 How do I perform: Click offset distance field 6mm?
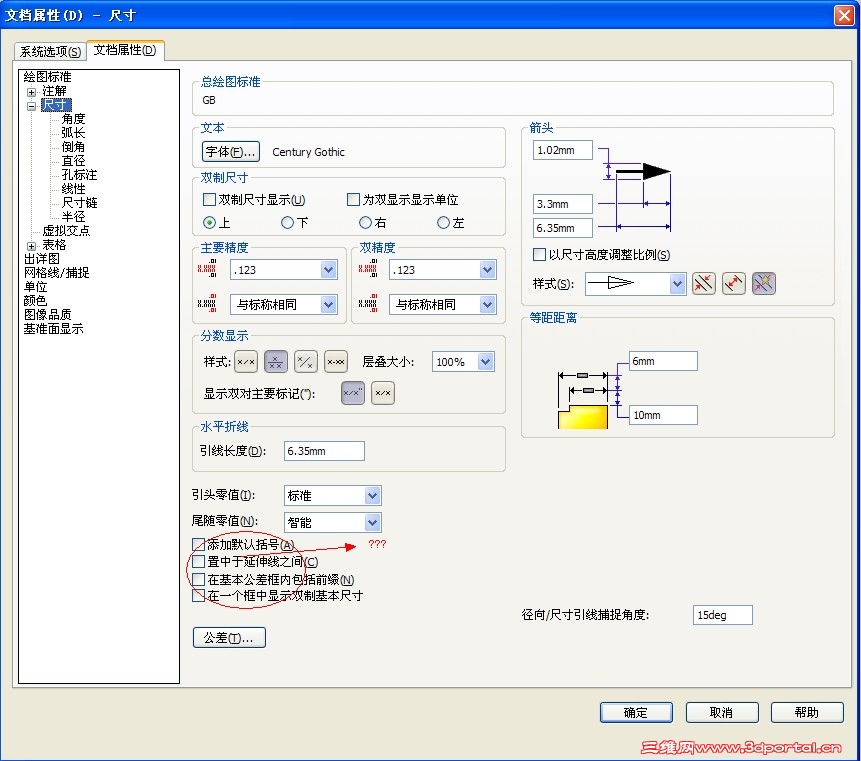point(663,361)
